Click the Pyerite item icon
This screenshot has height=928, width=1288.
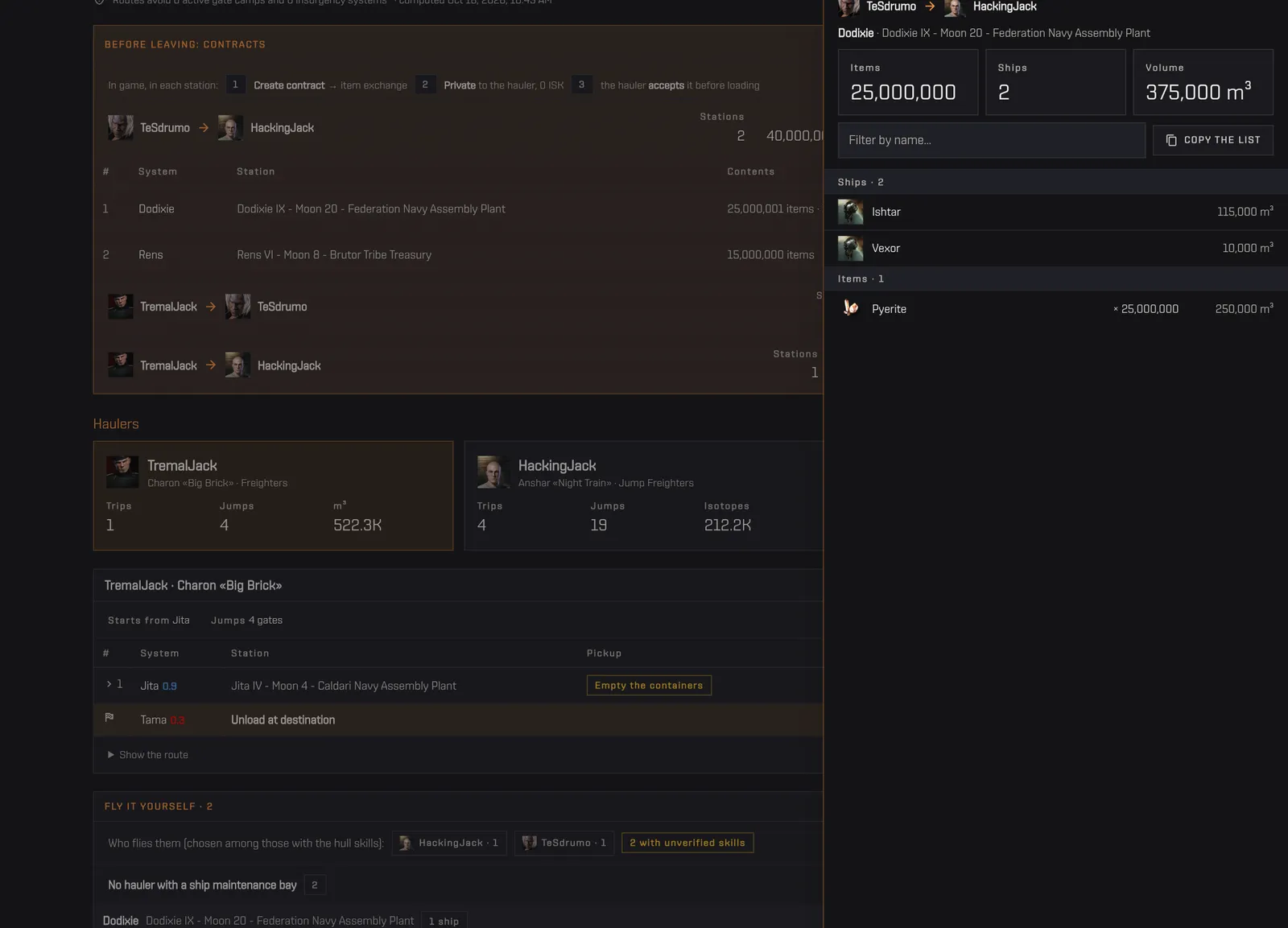click(850, 308)
